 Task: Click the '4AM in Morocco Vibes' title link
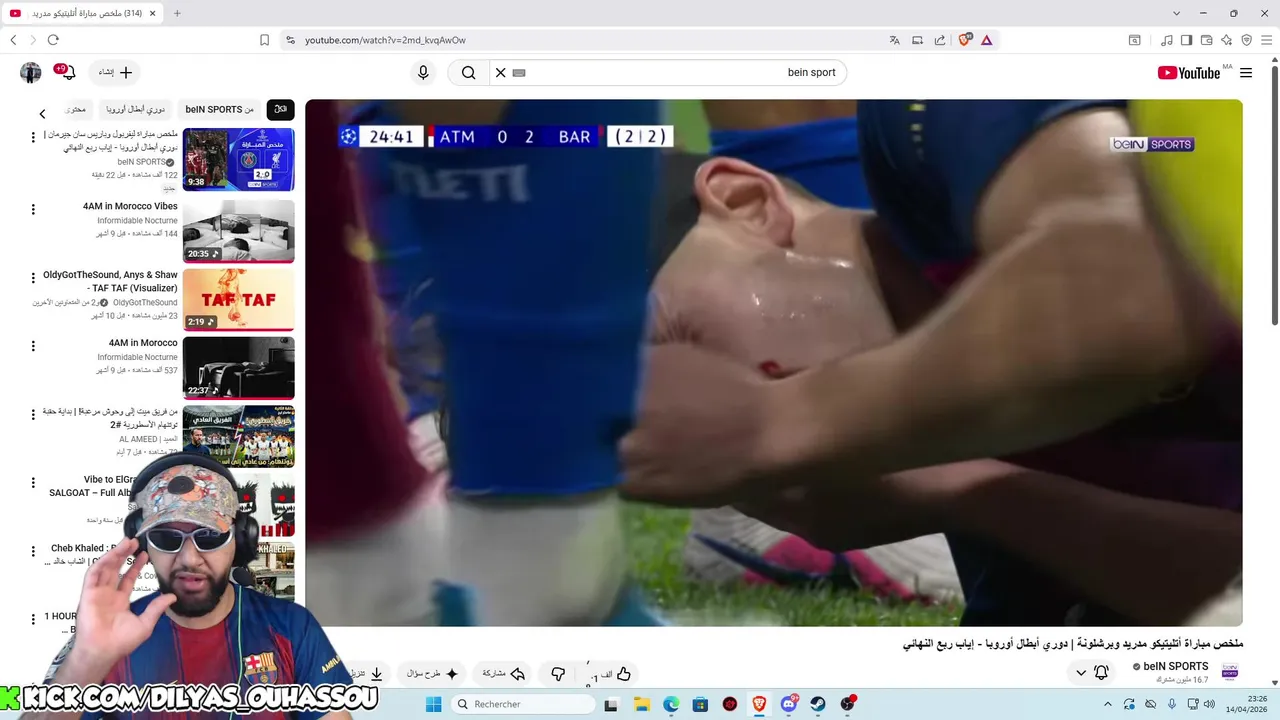[130, 206]
